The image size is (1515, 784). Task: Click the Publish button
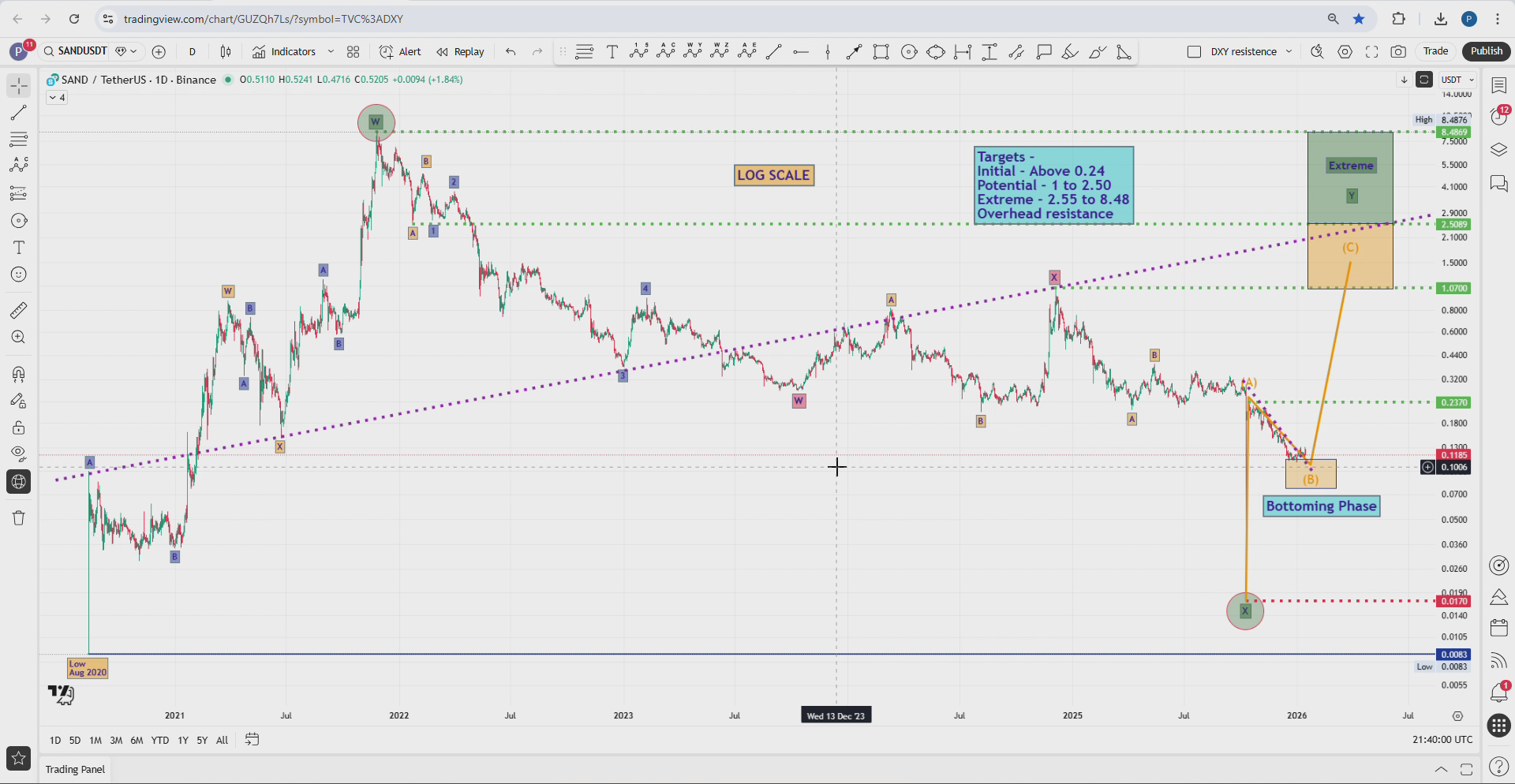(x=1486, y=50)
